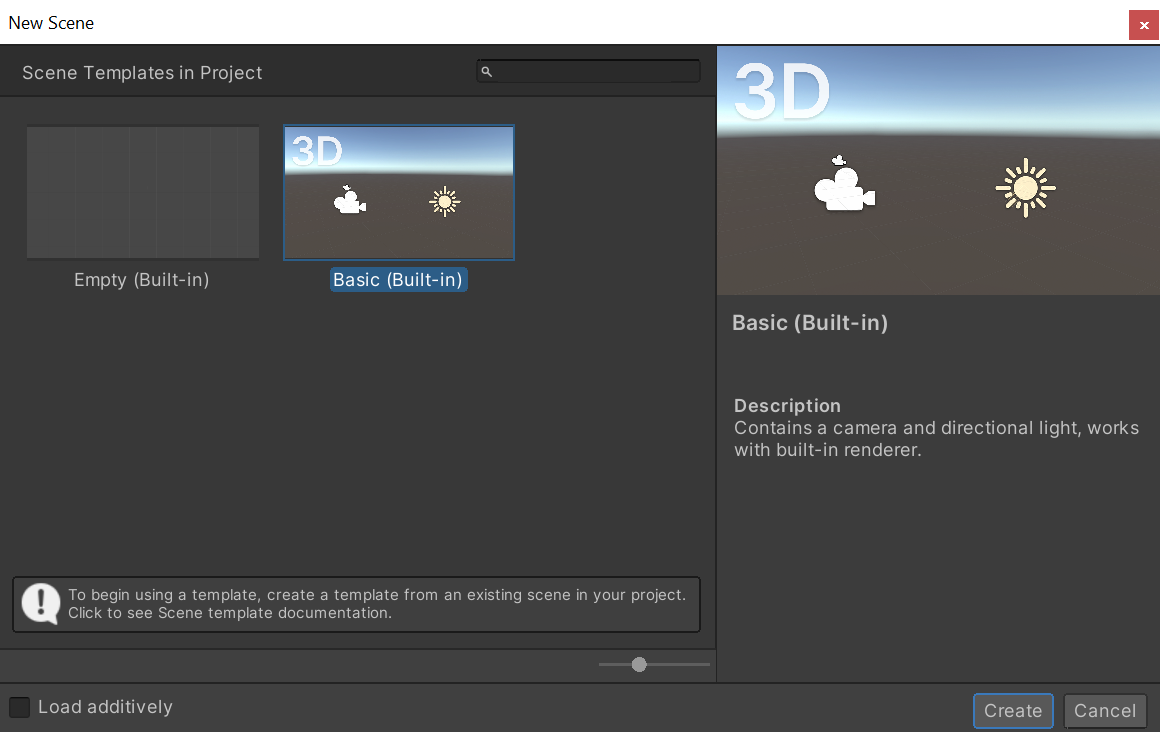This screenshot has width=1160, height=732.
Task: Click the 3D badge on the Basic thumbnail
Action: click(x=317, y=151)
